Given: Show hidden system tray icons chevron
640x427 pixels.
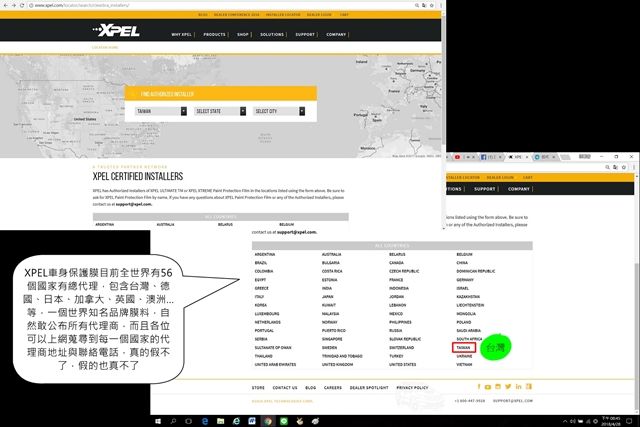Looking at the screenshot, I should (565, 421).
